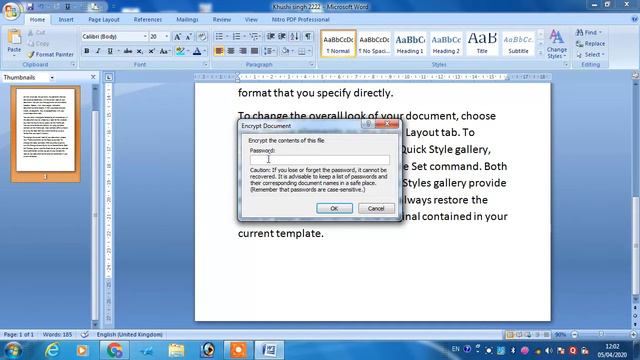Save the document from Quick Access Toolbar
Viewport: 640px width, 360px height.
[30, 7]
